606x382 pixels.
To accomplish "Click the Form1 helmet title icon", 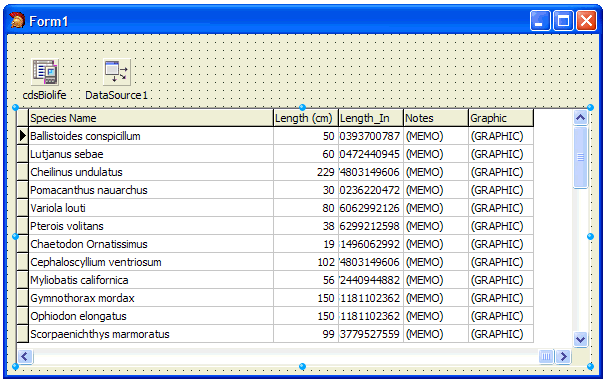I will point(17,20).
